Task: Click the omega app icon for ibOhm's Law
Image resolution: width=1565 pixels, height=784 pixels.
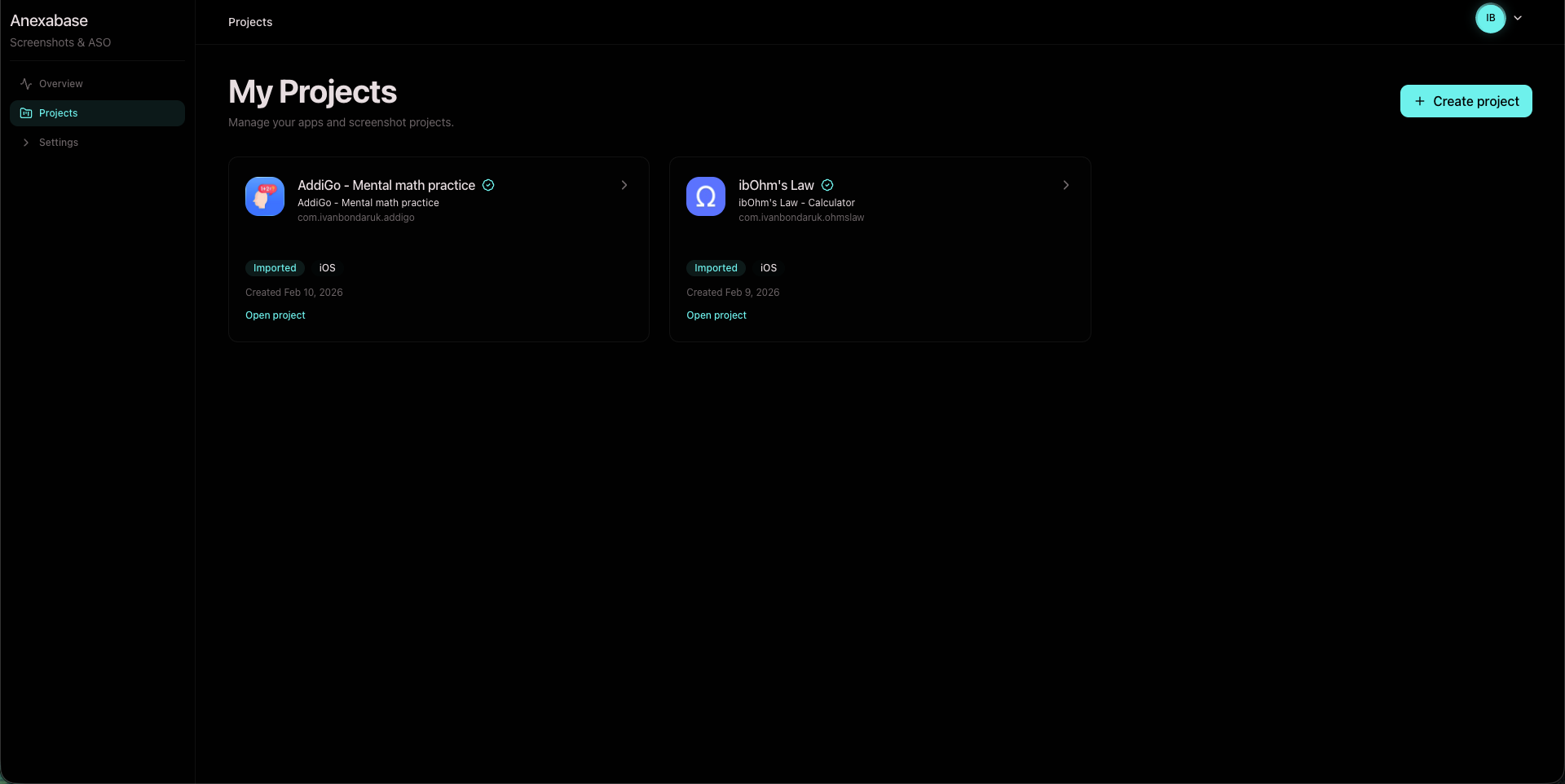Action: pyautogui.click(x=705, y=196)
